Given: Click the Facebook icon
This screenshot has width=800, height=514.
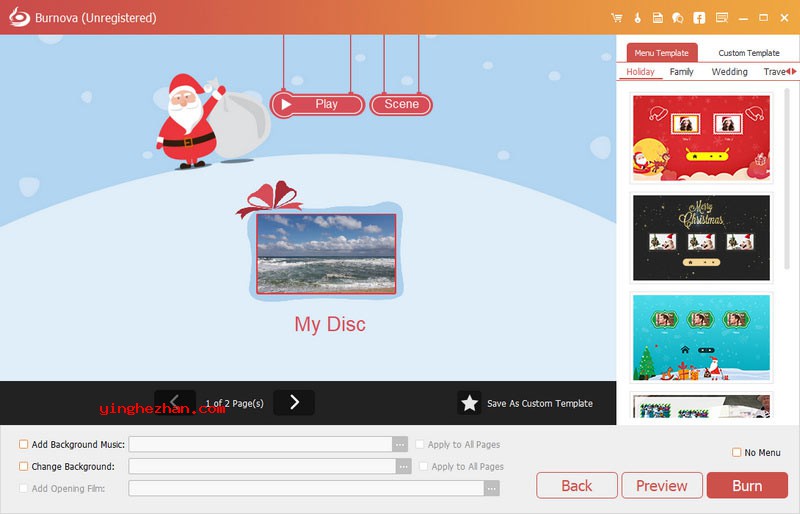Looking at the screenshot, I should 699,18.
